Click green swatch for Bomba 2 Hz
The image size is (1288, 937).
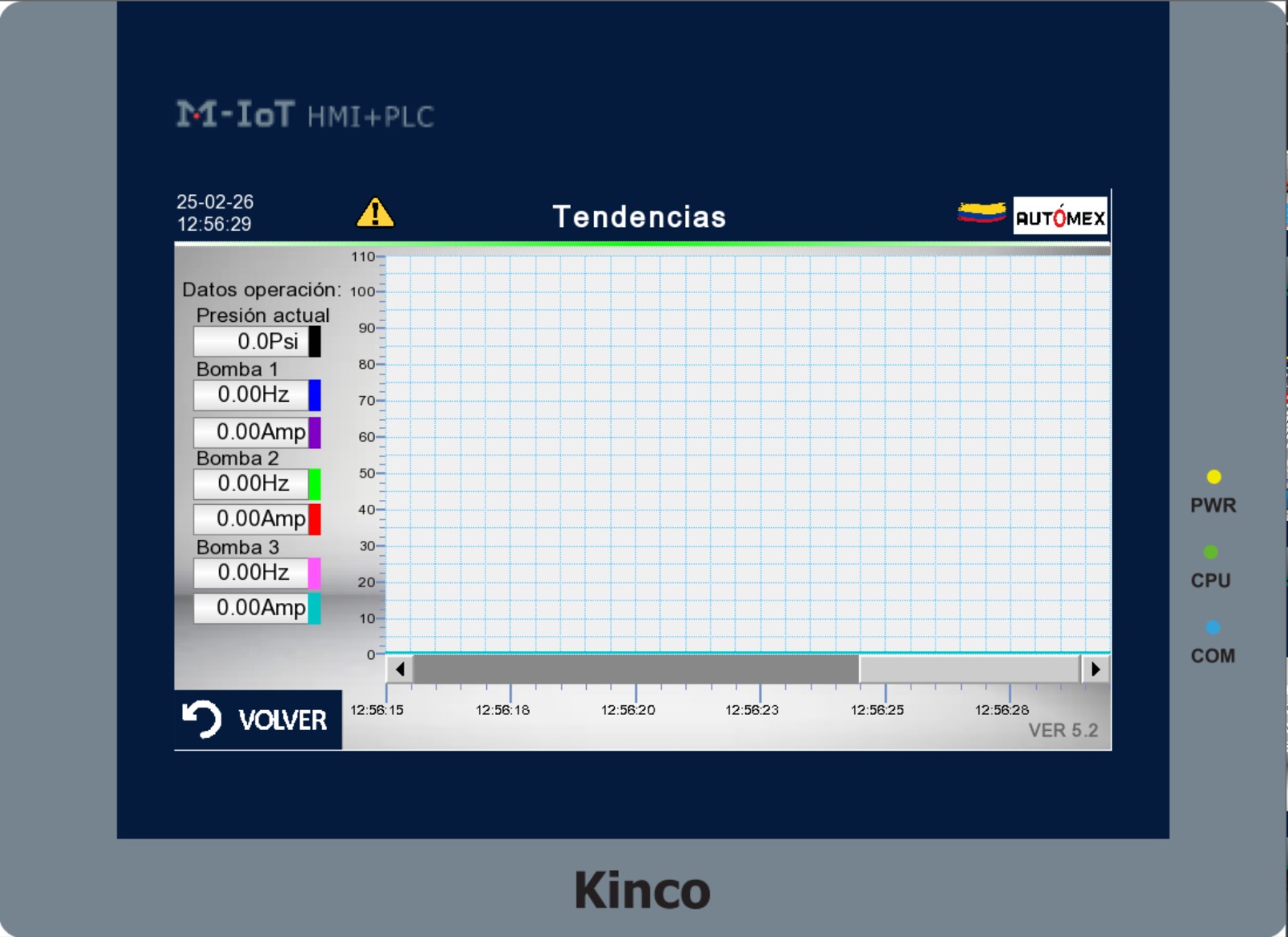click(315, 484)
